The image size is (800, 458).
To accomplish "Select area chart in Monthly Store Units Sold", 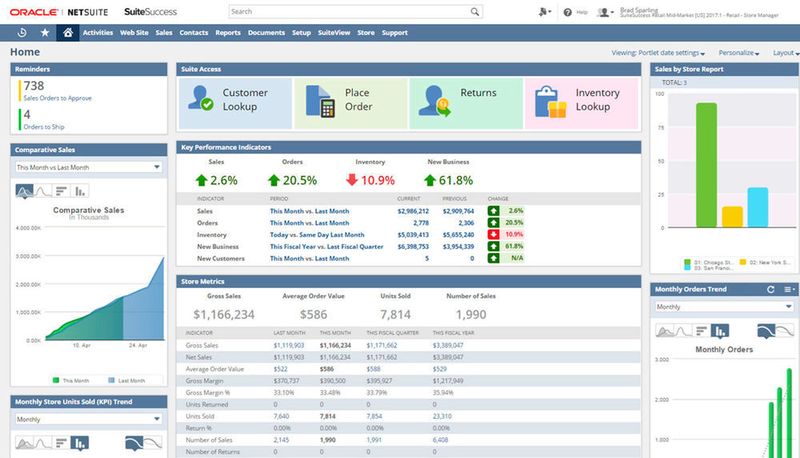I will coord(24,443).
